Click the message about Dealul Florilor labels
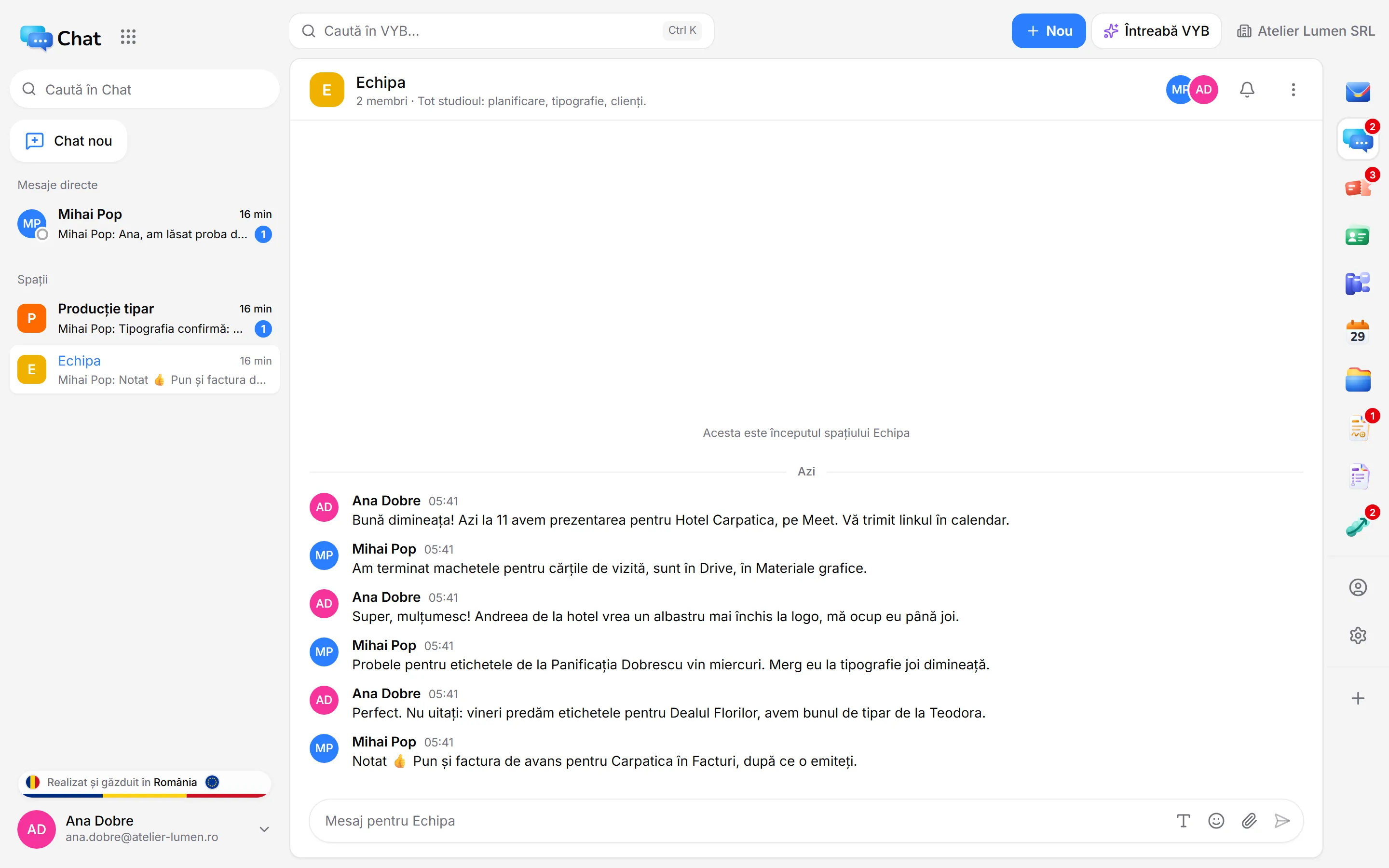This screenshot has height=868, width=1389. [668, 713]
